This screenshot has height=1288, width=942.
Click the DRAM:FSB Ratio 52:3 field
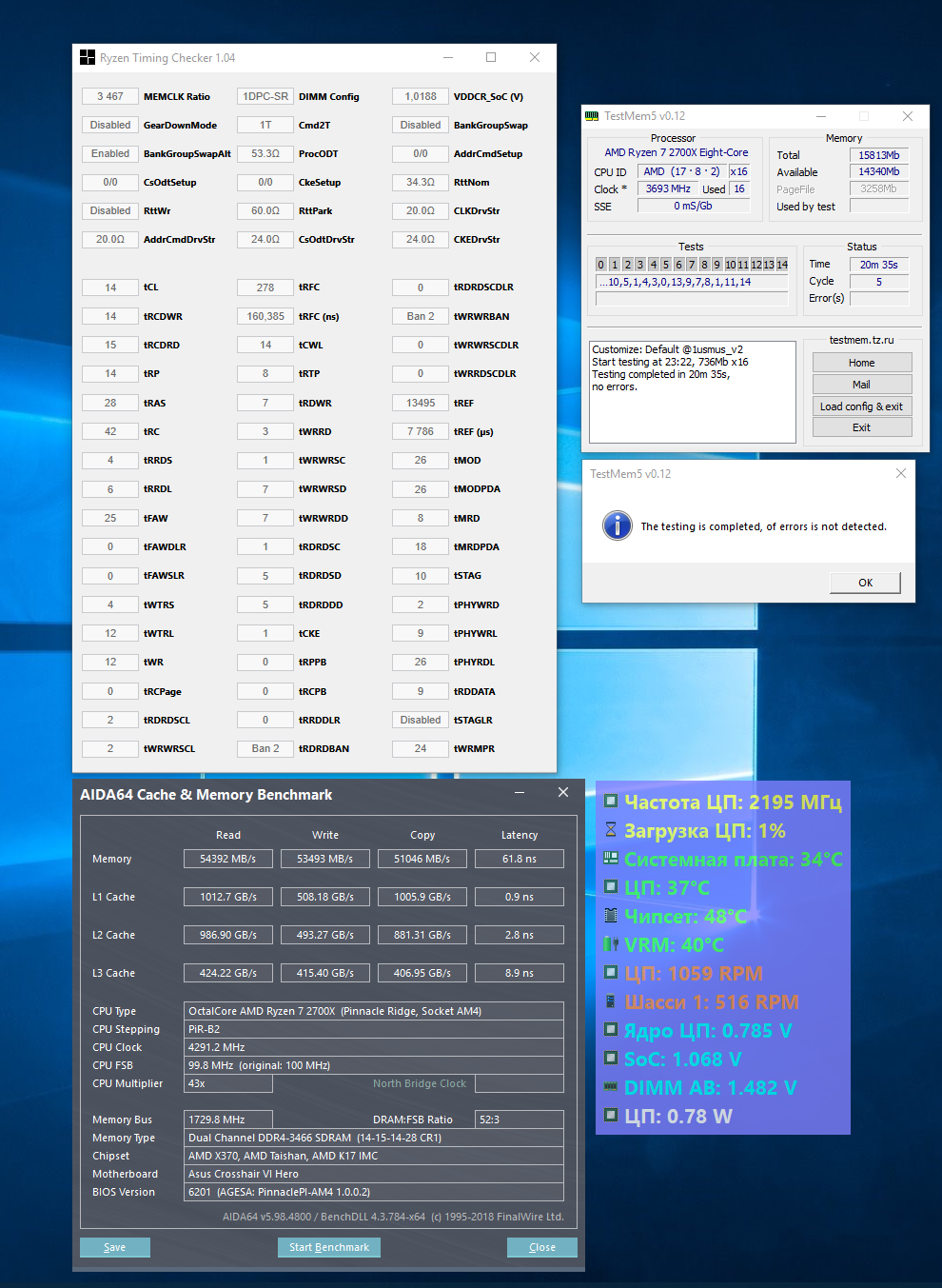(520, 1120)
